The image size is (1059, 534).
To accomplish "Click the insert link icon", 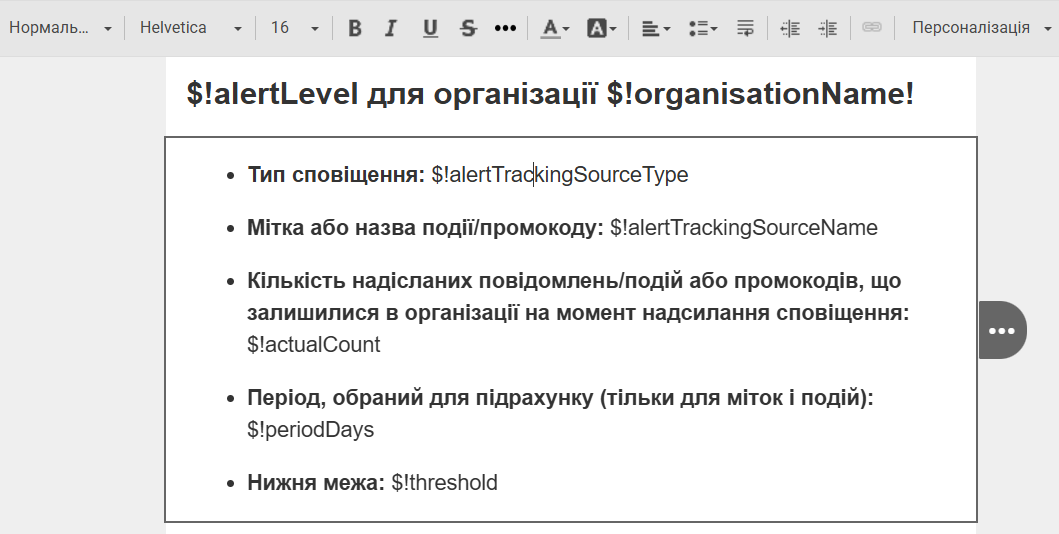I will 872,28.
